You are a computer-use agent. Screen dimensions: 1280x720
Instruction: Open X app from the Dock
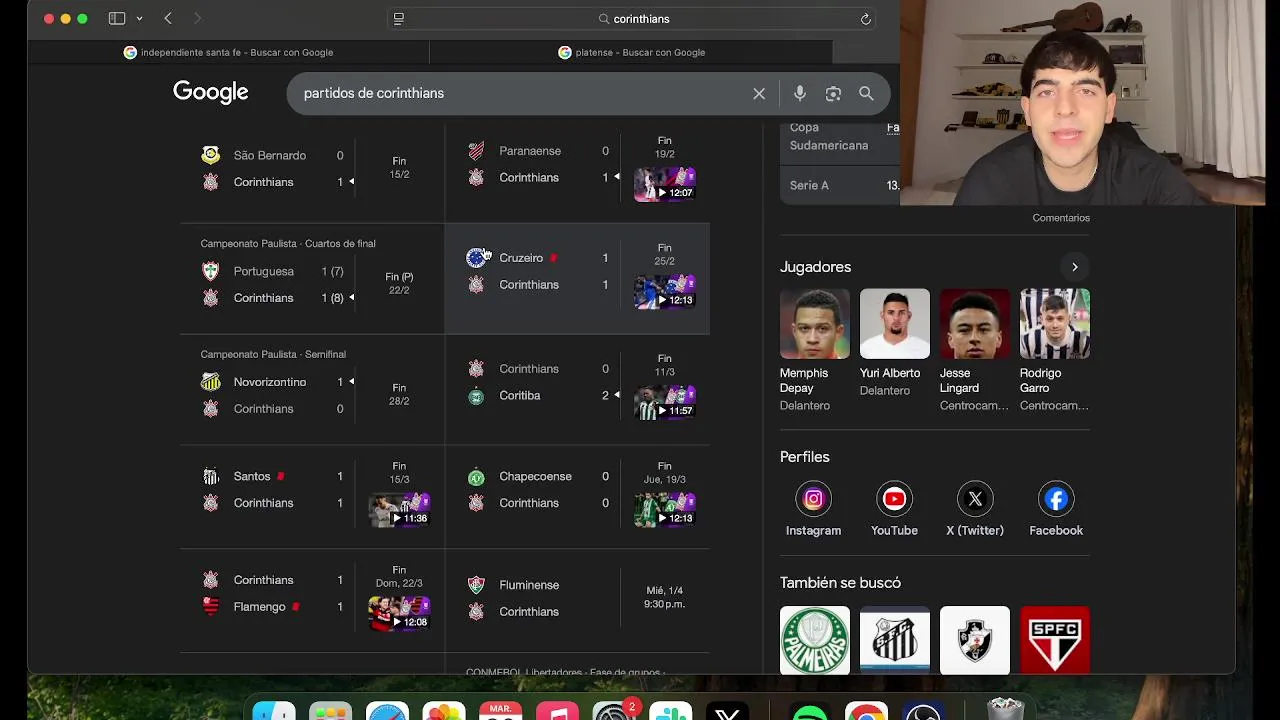pos(728,711)
